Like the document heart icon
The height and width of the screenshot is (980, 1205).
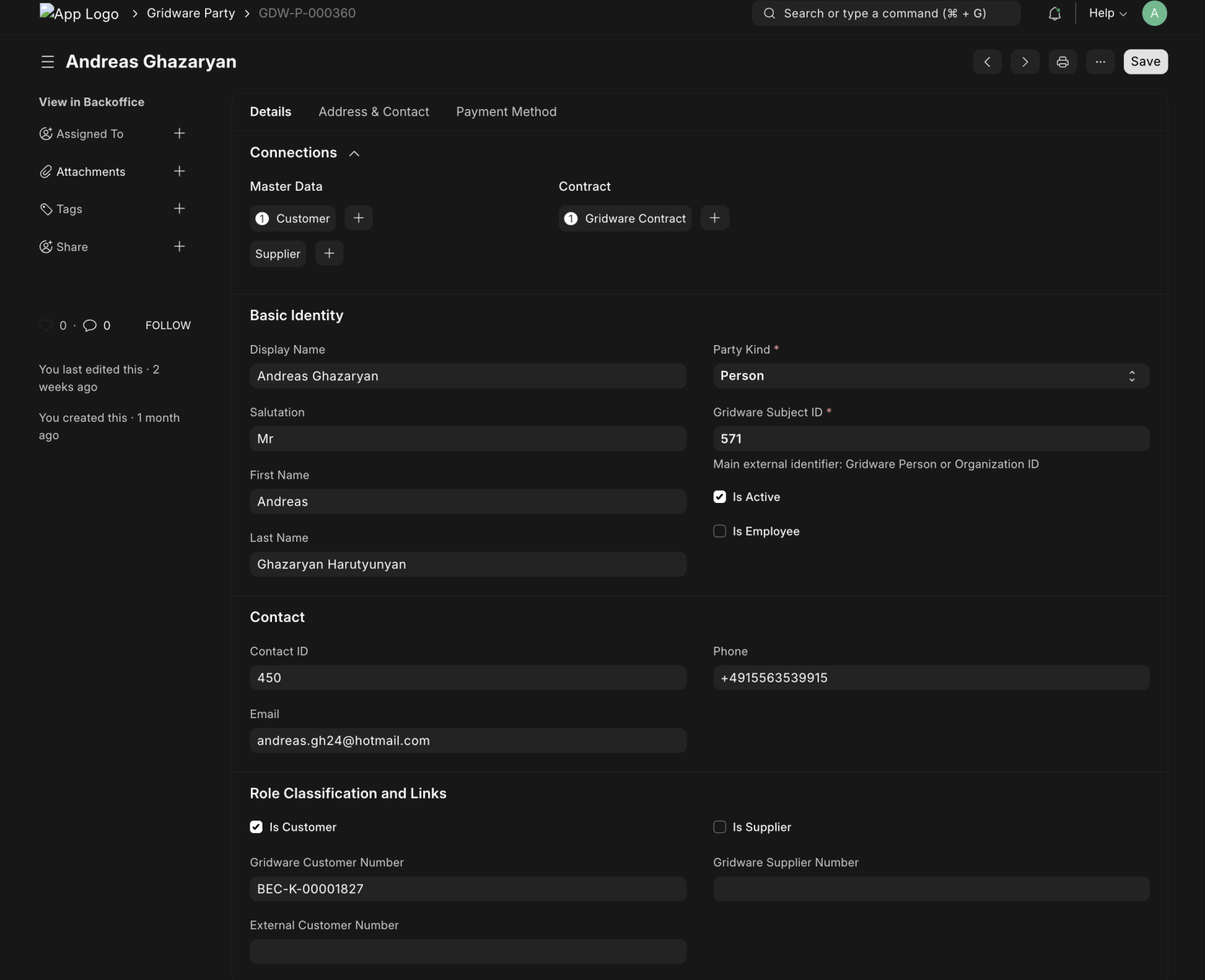pyautogui.click(x=46, y=325)
